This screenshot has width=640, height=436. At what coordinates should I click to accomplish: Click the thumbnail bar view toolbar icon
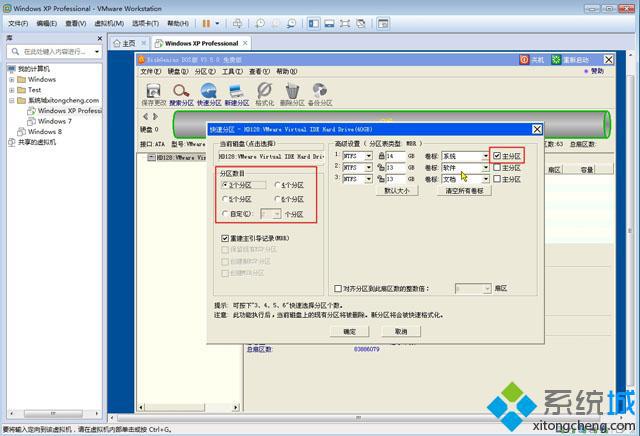click(329, 24)
